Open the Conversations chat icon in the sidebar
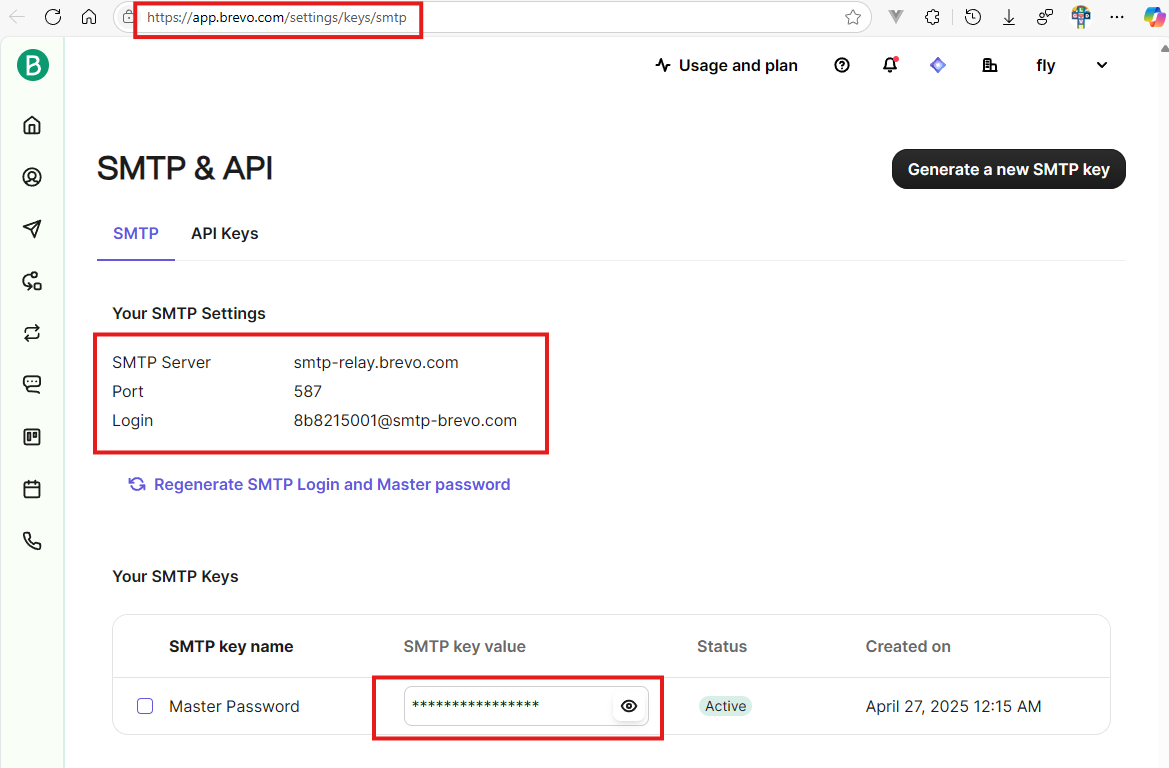 click(32, 385)
